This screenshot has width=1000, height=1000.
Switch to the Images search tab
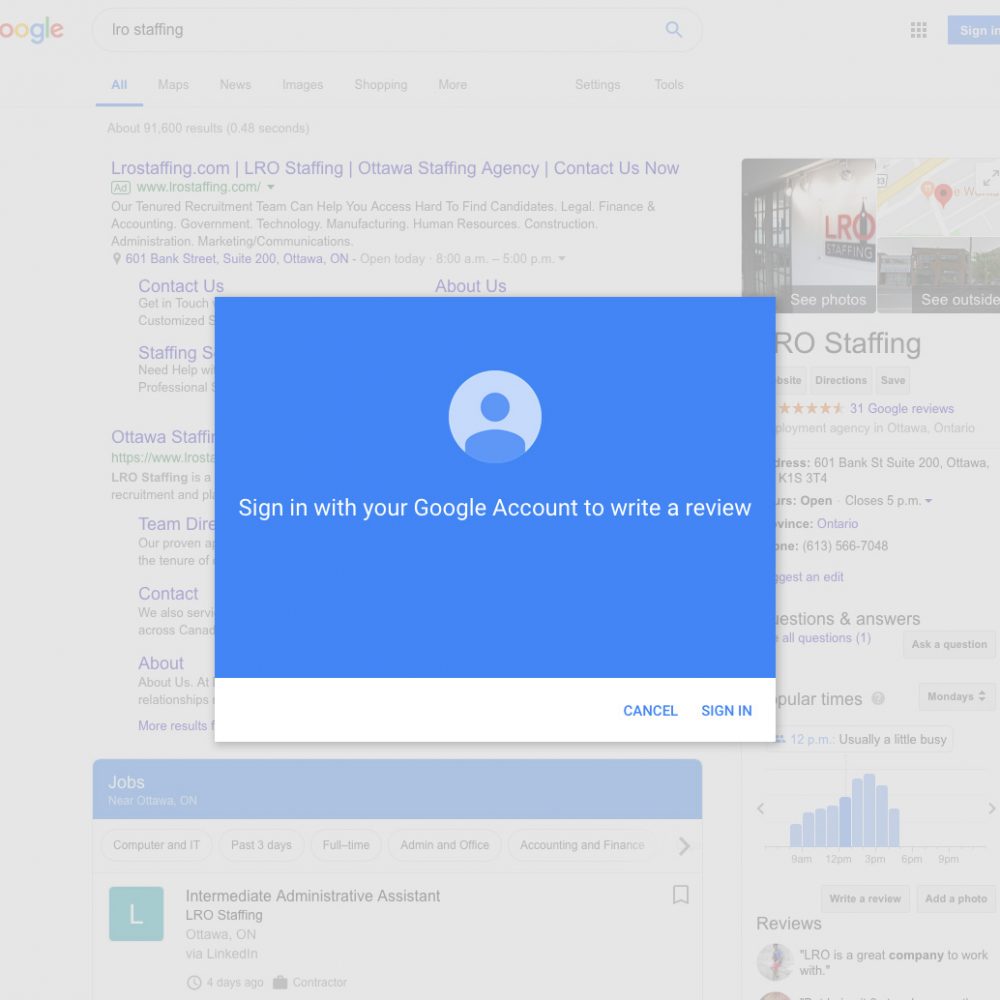pyautogui.click(x=302, y=85)
